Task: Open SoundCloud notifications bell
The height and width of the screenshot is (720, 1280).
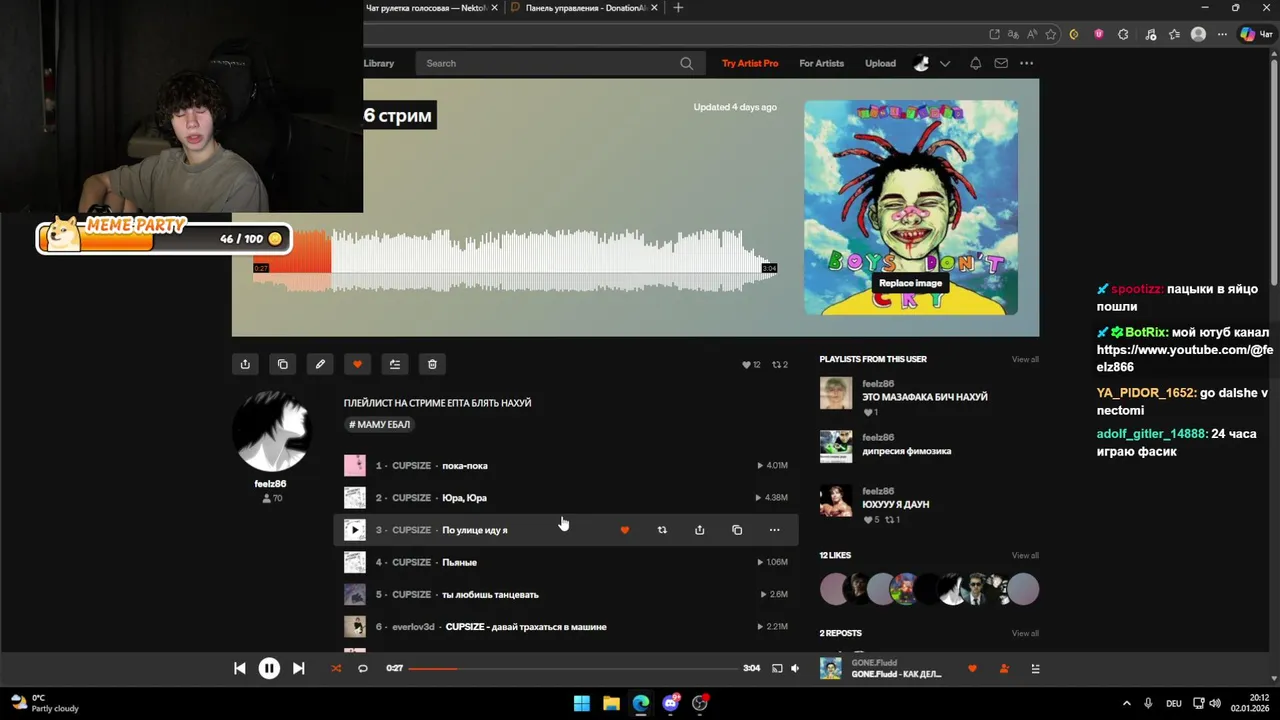Action: [x=975, y=63]
